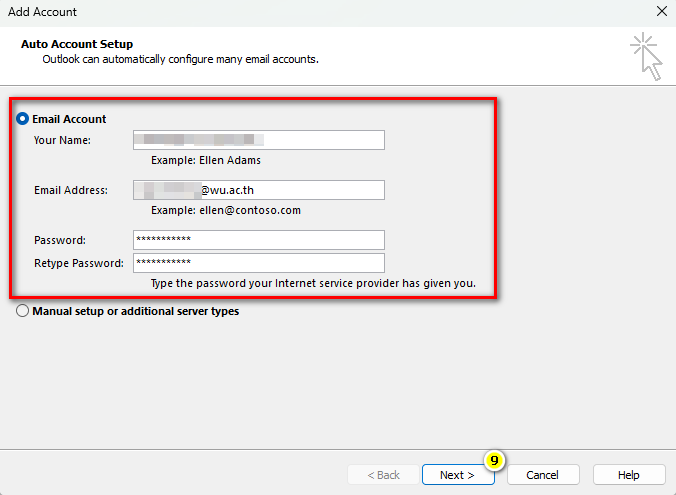Click the 'Example: ellen@contoso.com' hint text
The image size is (676, 495).
coord(225,211)
